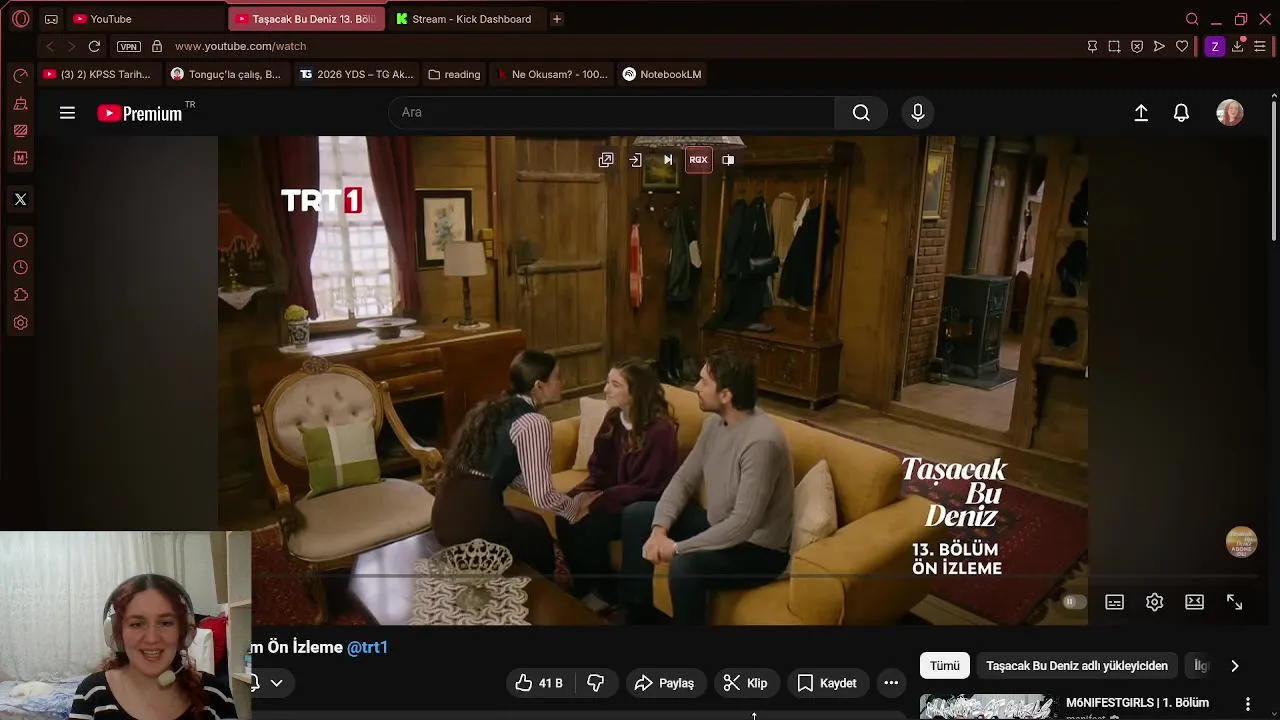Take a snapshot with the capture icon
Viewport: 1280px width, 720px height.
click(1114, 46)
